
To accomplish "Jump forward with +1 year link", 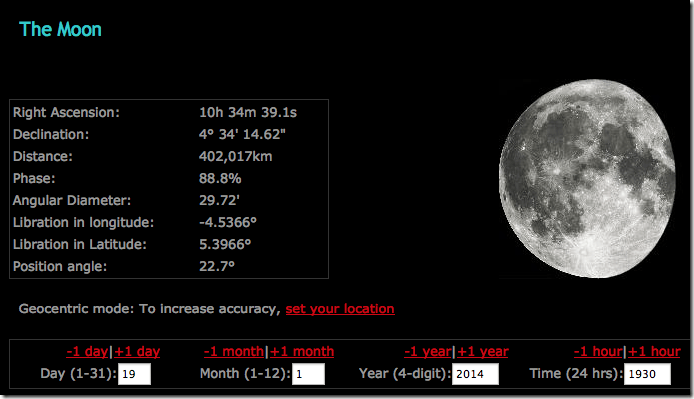I will [x=482, y=352].
